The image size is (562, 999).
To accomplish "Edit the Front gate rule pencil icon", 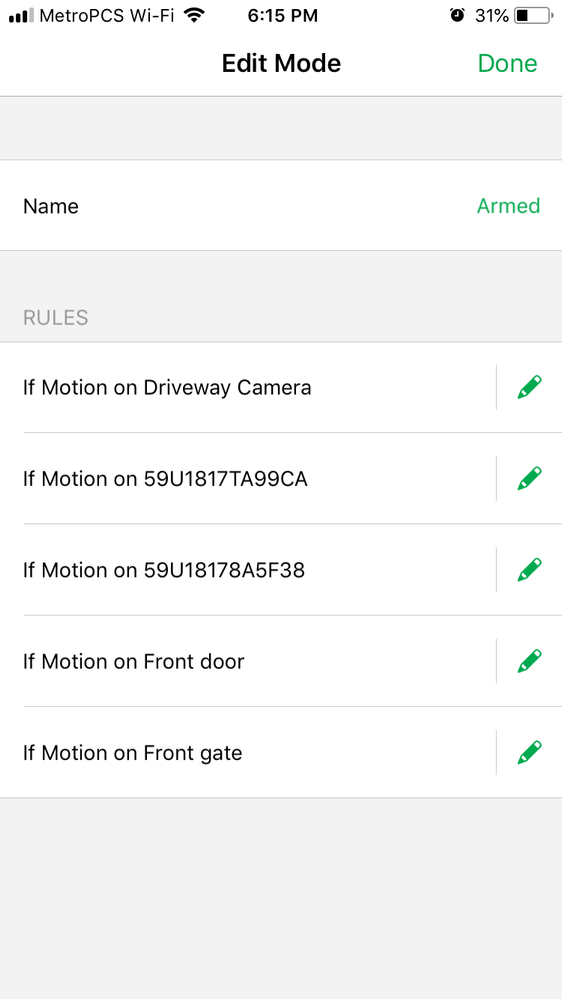I will pyautogui.click(x=530, y=752).
